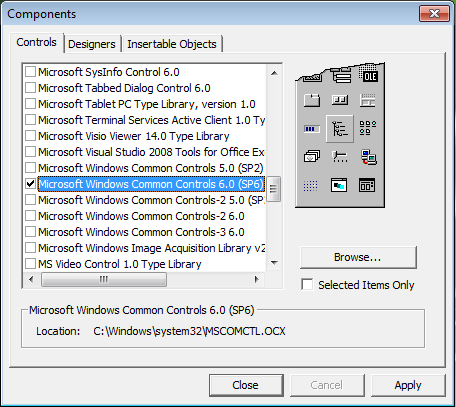The width and height of the screenshot is (456, 407).
Task: Close the Components dialog with the X
Action: 434,14
